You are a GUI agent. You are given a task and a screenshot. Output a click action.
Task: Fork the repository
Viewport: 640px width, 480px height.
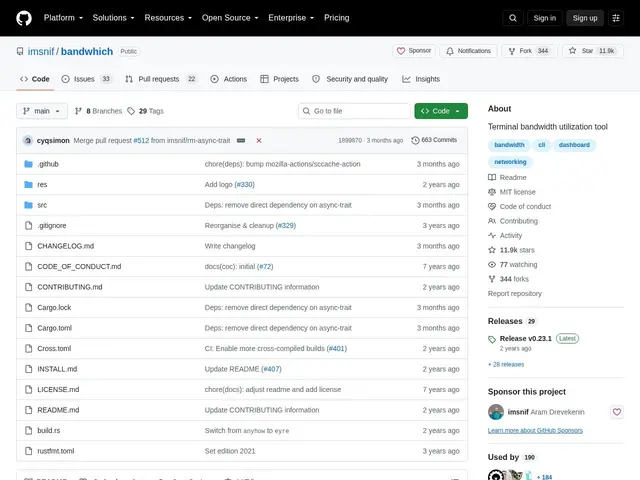point(529,51)
